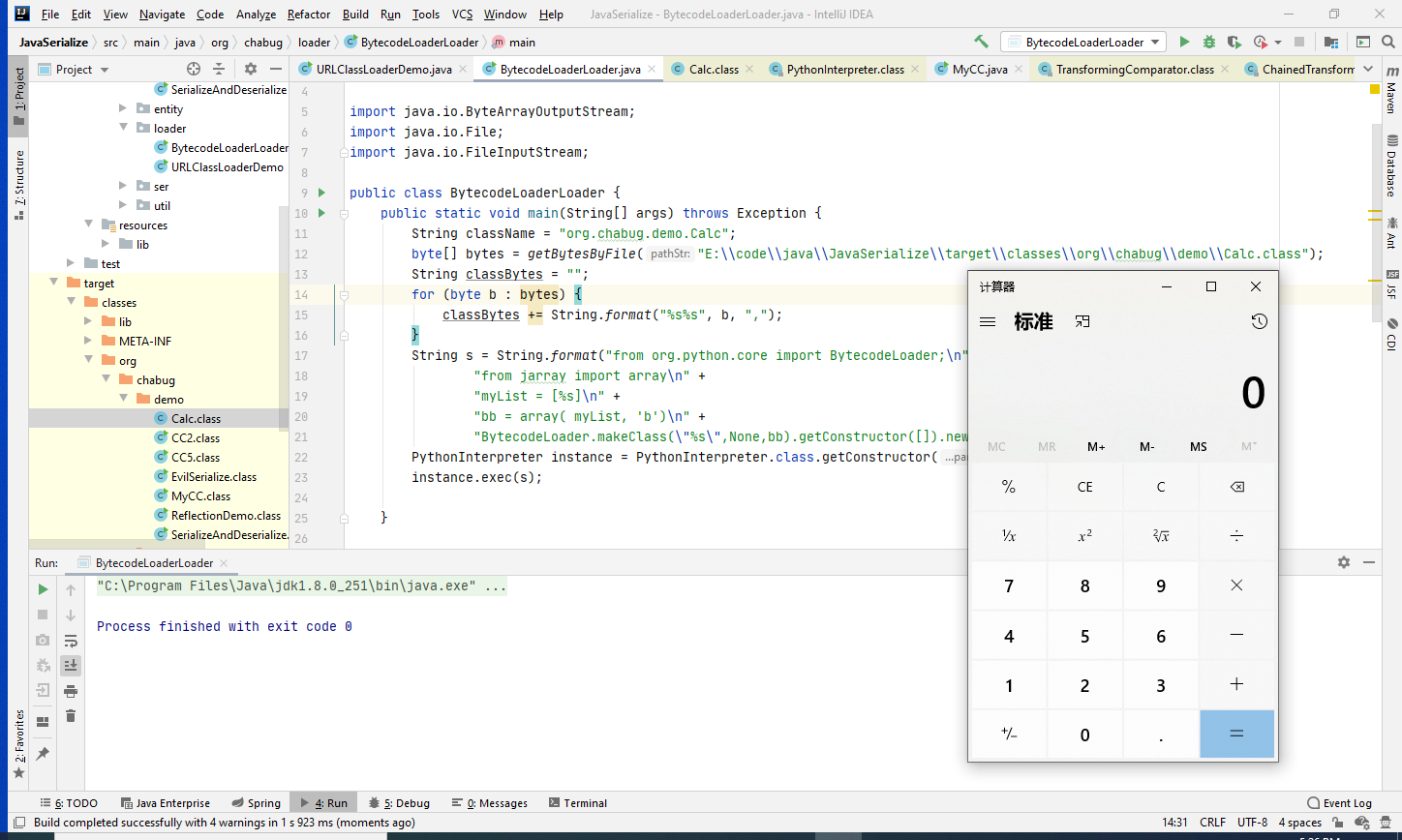Close the Calc.class editor tab

(x=749, y=70)
